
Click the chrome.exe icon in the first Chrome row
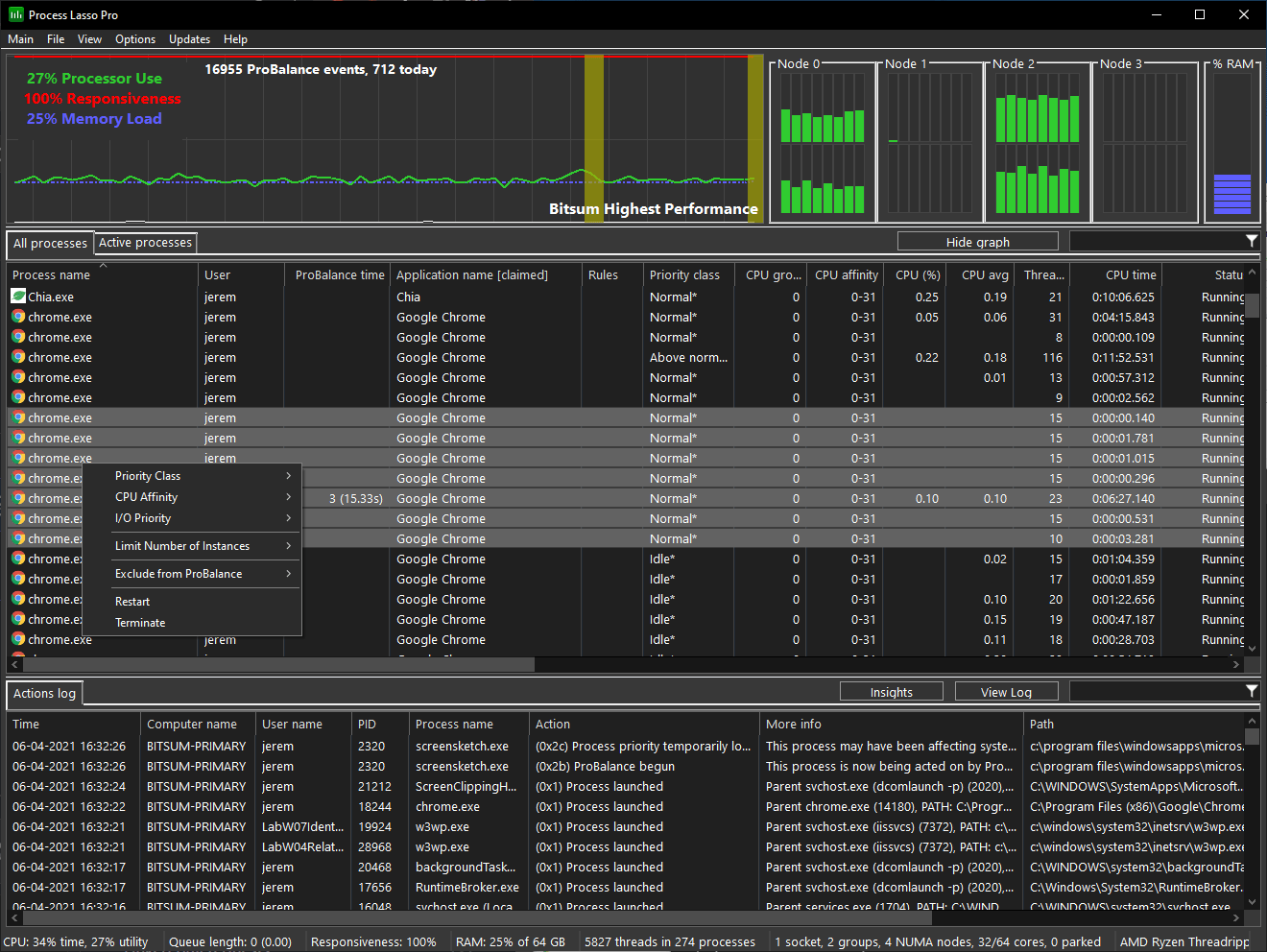[x=17, y=317]
